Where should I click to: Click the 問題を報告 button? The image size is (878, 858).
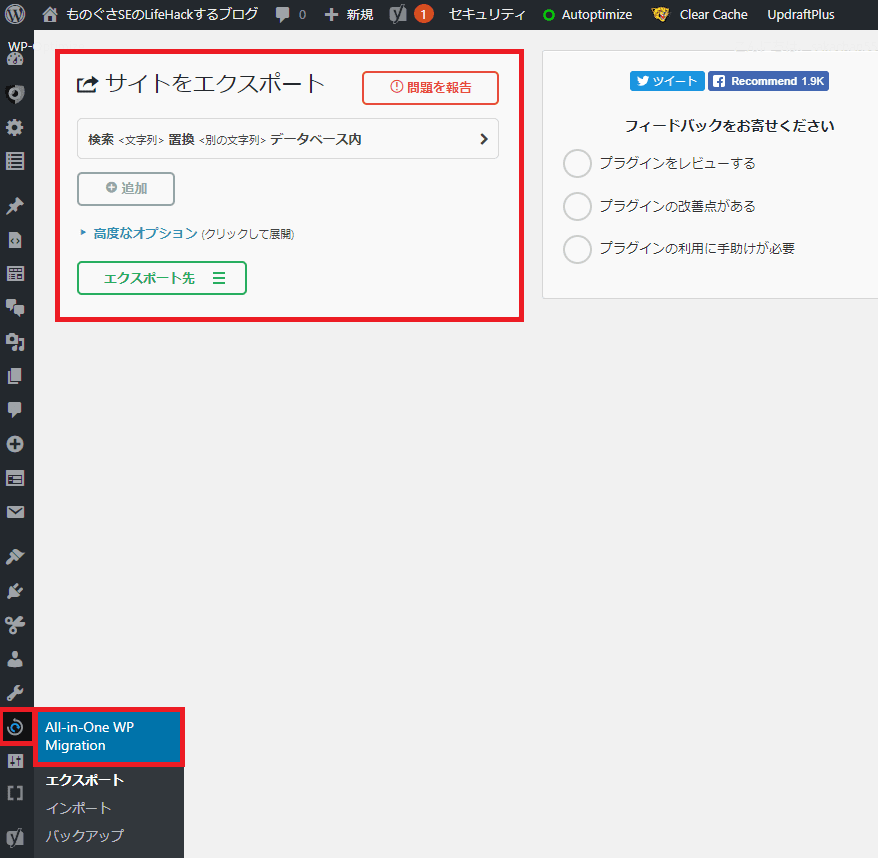430,88
